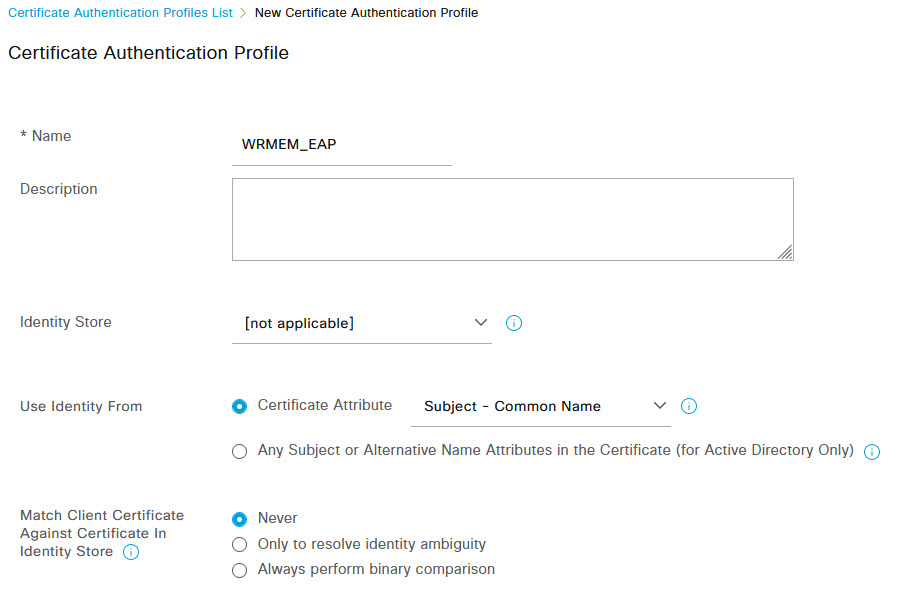Select Any Subject or Alternative Name Attributes option

[x=239, y=451]
